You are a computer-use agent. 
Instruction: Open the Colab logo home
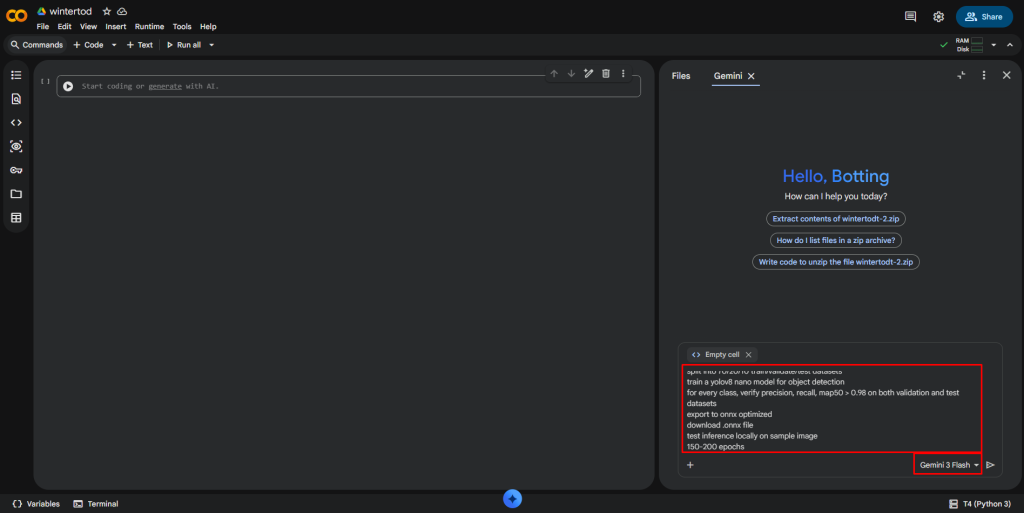click(x=16, y=16)
